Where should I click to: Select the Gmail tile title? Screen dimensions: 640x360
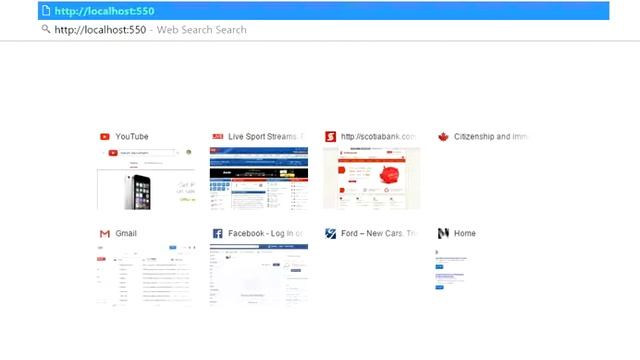click(x=126, y=233)
